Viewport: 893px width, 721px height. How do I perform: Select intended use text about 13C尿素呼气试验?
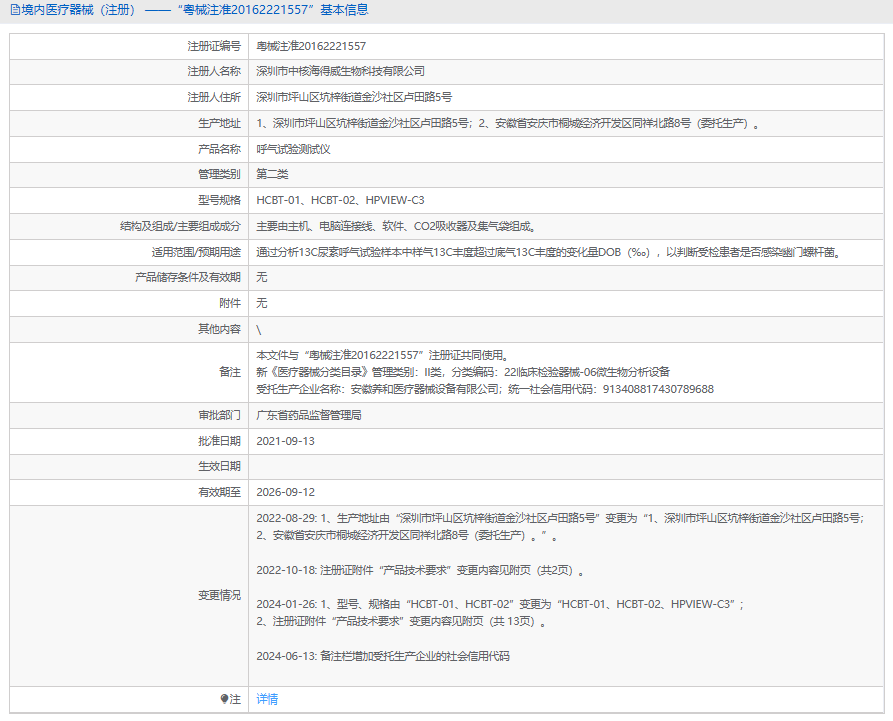[x=550, y=252]
